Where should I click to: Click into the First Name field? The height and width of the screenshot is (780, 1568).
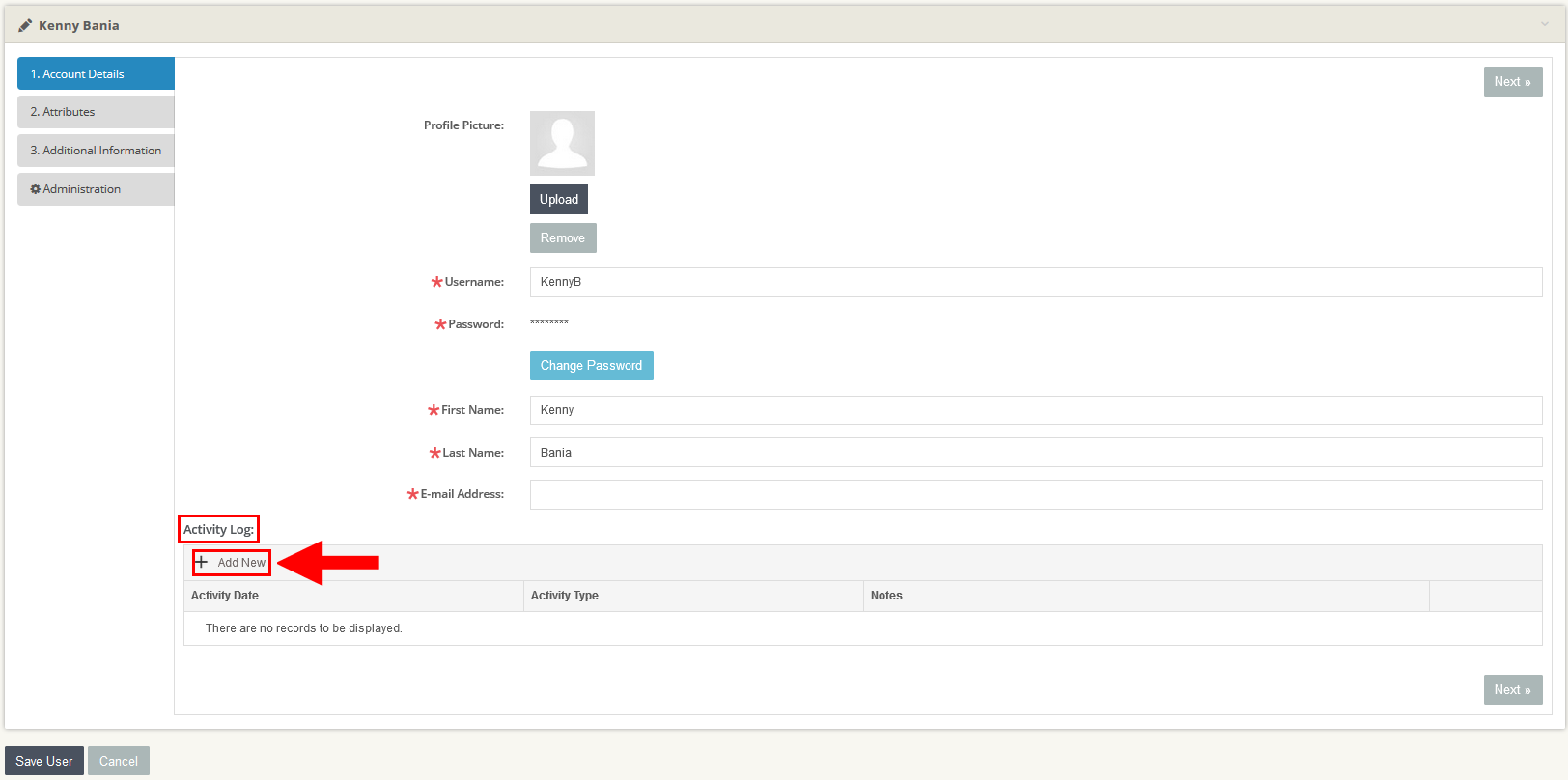pyautogui.click(x=1036, y=410)
